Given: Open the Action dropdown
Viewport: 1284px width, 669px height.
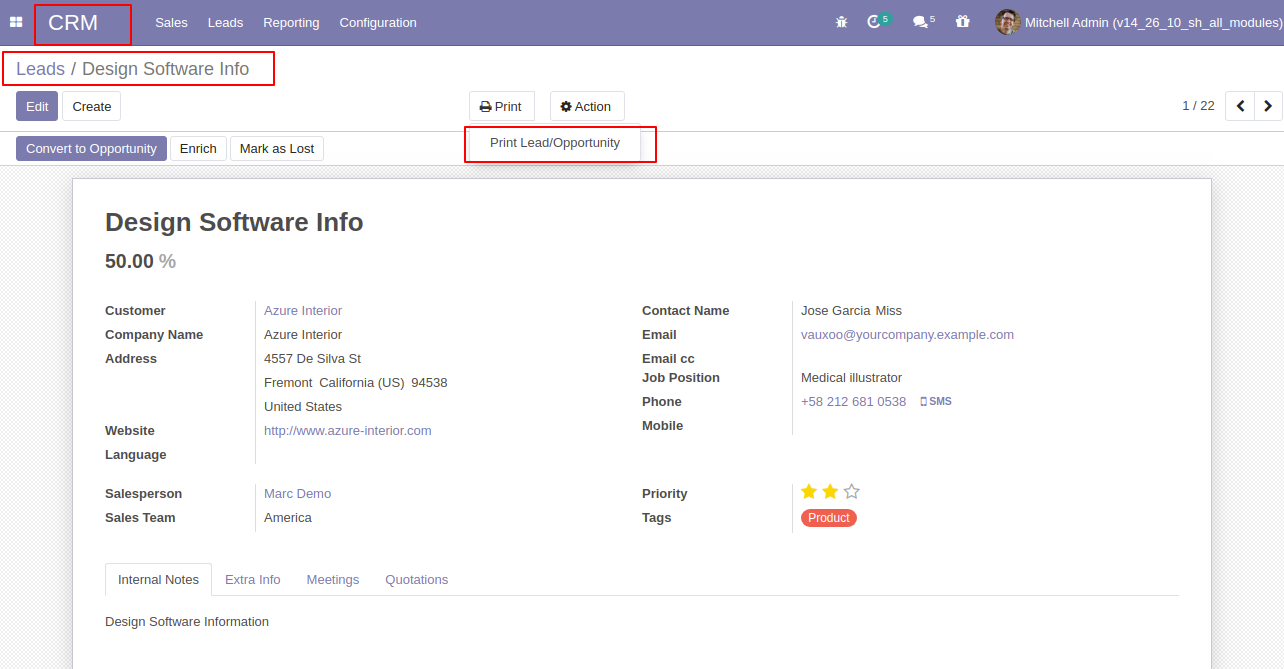Looking at the screenshot, I should click(587, 106).
